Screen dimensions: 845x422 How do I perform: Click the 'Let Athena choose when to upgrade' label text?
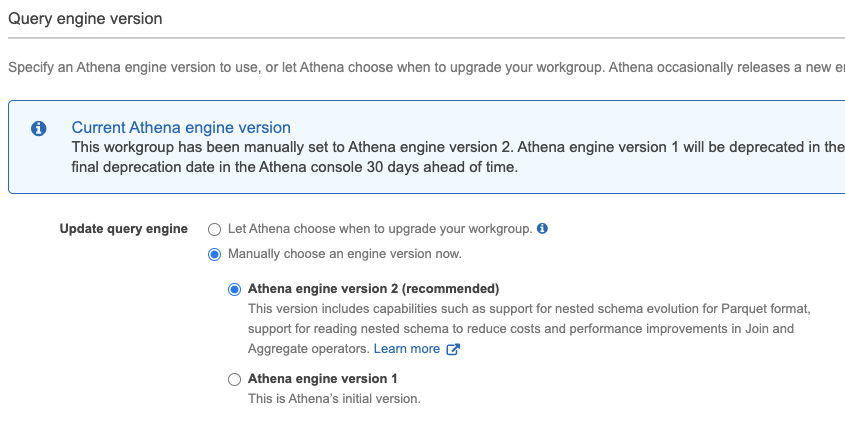[x=379, y=229]
